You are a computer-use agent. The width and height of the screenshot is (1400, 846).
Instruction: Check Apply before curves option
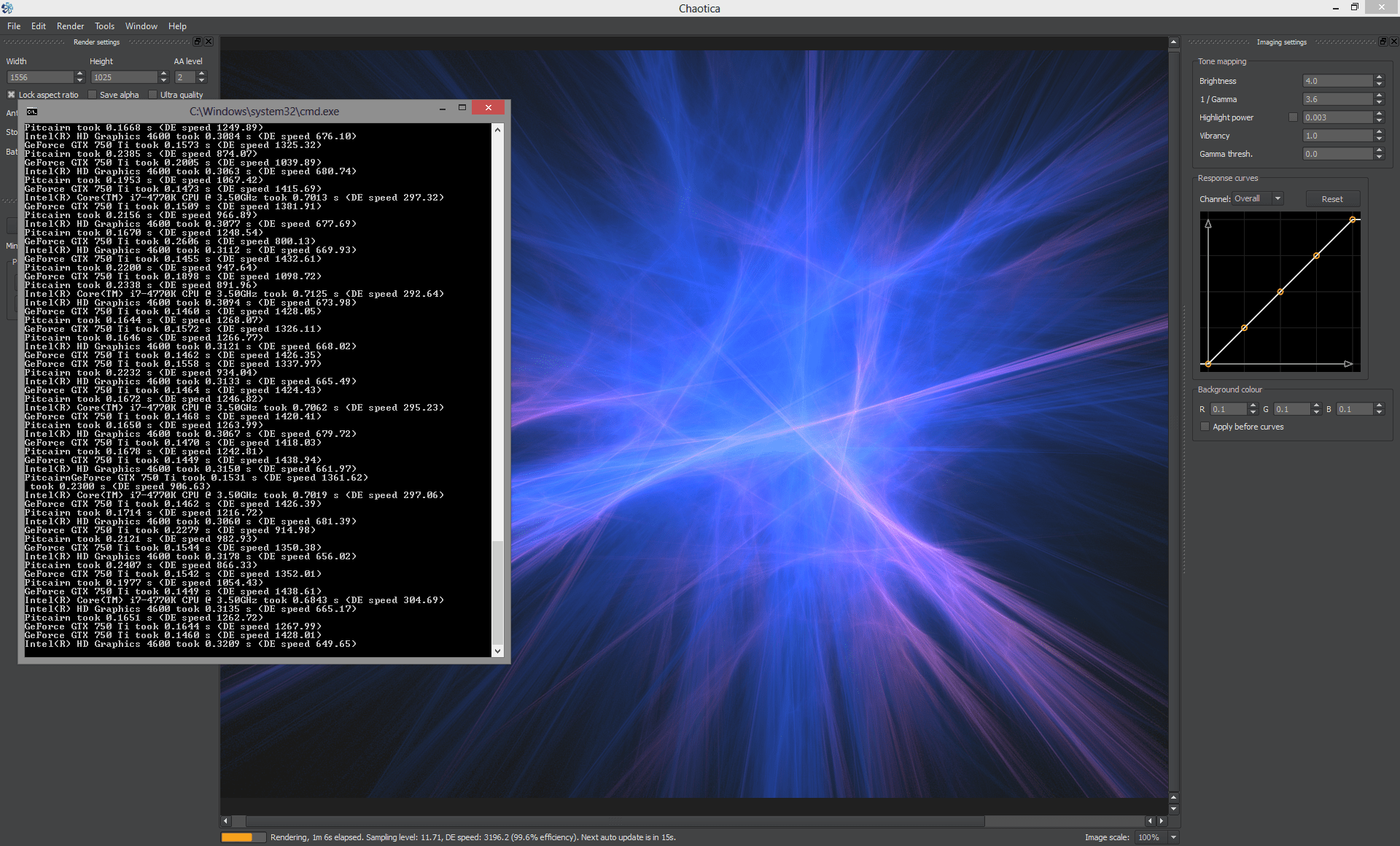pos(1205,427)
